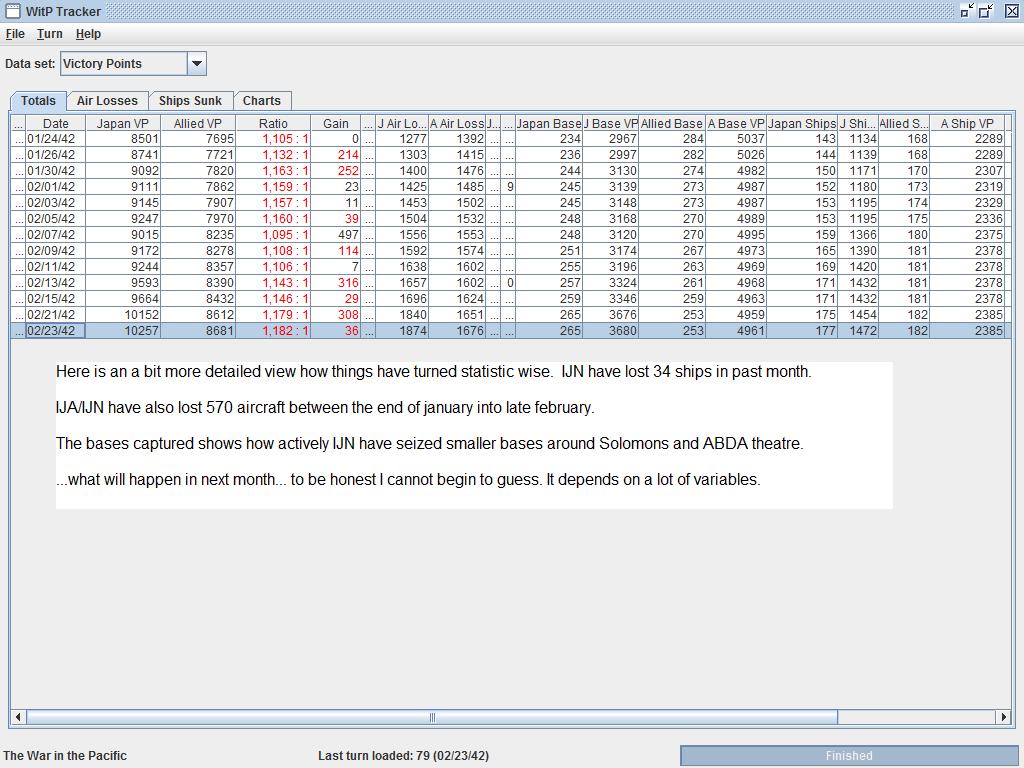Screen dimensions: 1024x768
Task: Click 'The War in the Pacific' status label
Action: pos(65,756)
